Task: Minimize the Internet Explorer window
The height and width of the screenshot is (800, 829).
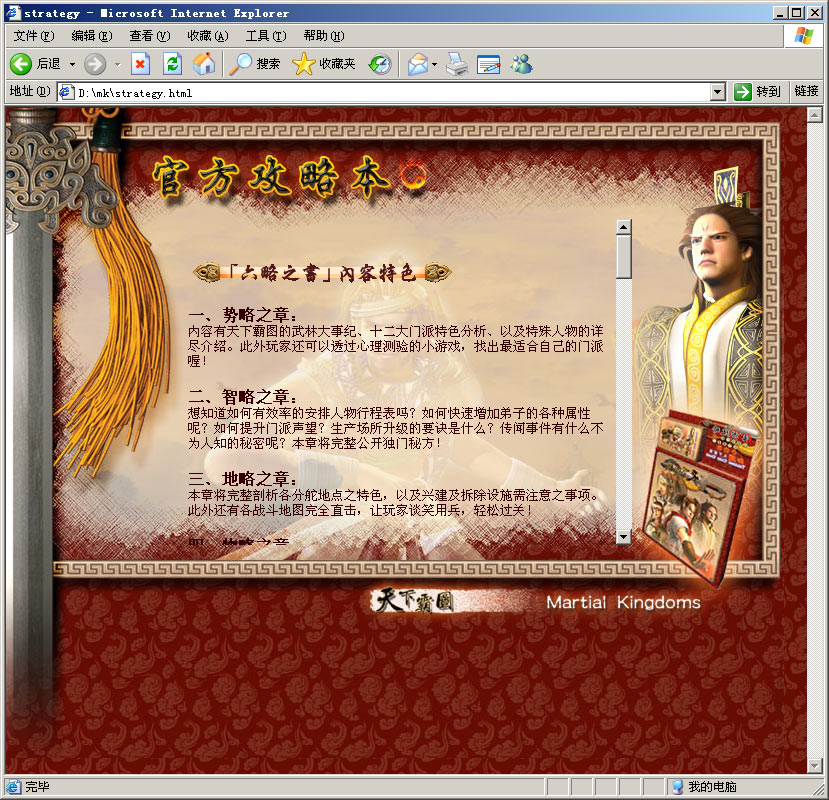Action: [779, 13]
